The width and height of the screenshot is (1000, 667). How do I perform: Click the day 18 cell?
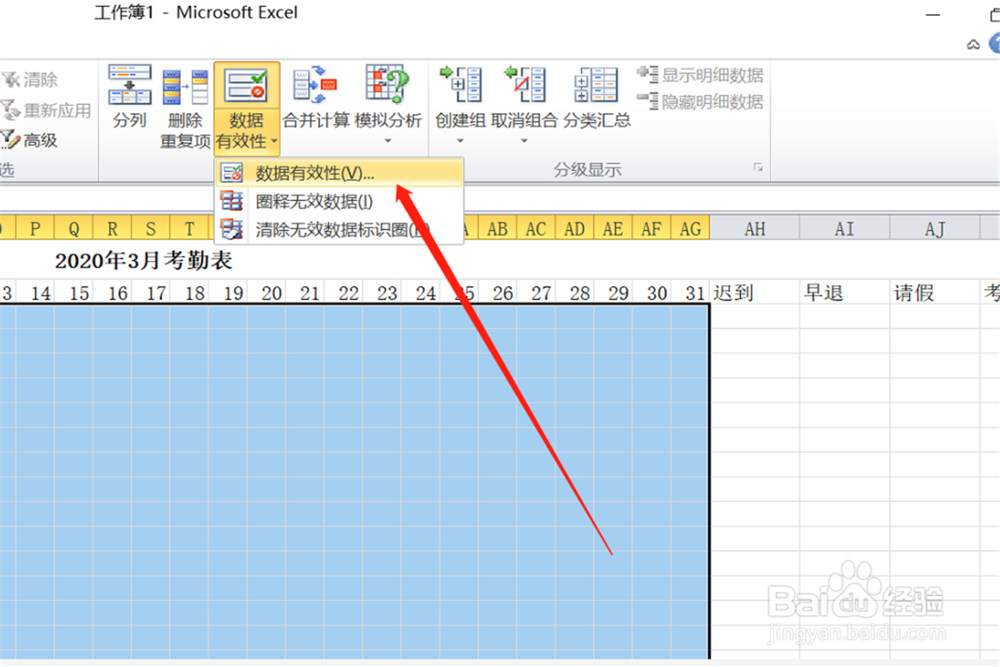pos(189,293)
